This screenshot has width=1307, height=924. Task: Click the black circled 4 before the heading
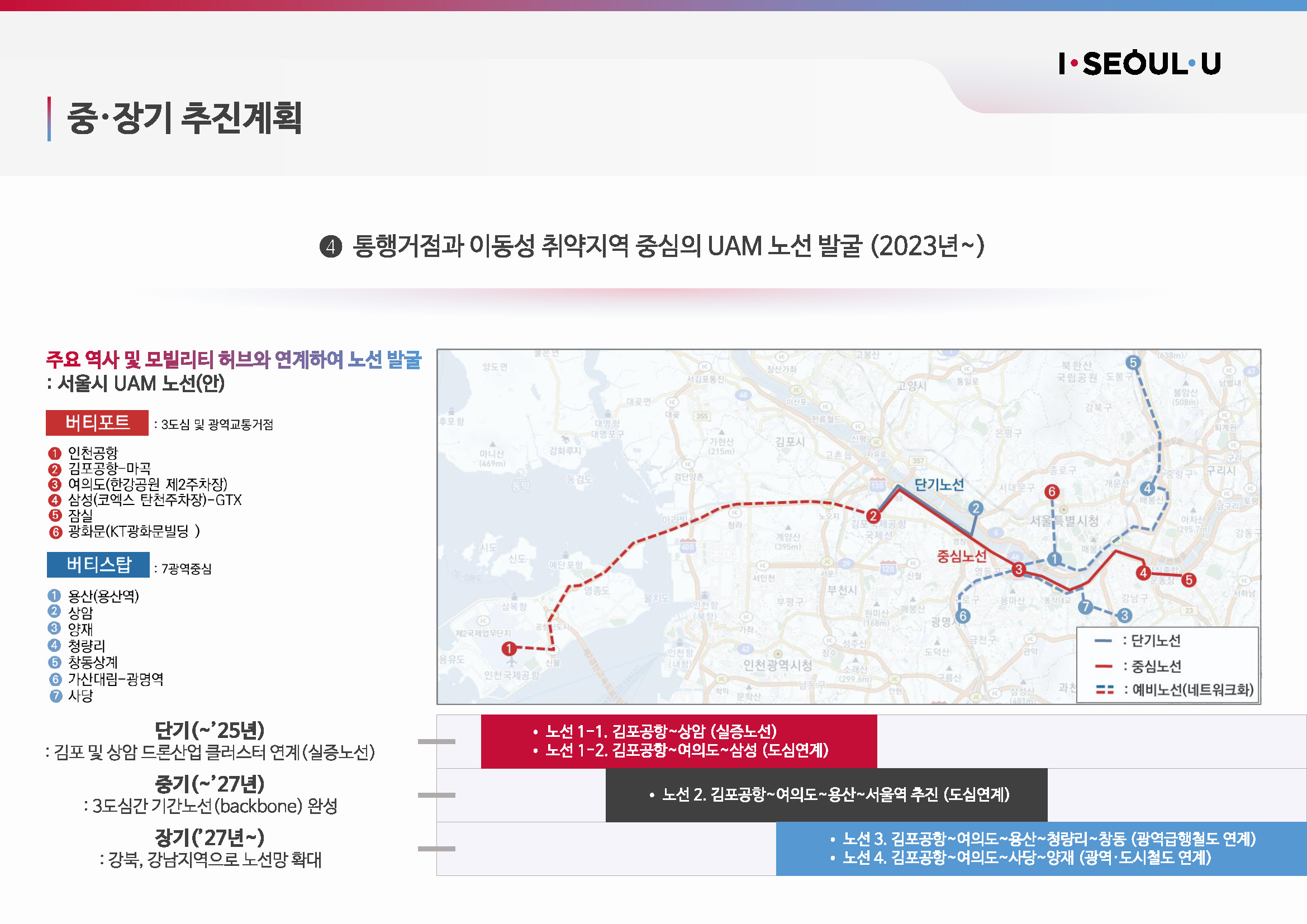point(331,247)
